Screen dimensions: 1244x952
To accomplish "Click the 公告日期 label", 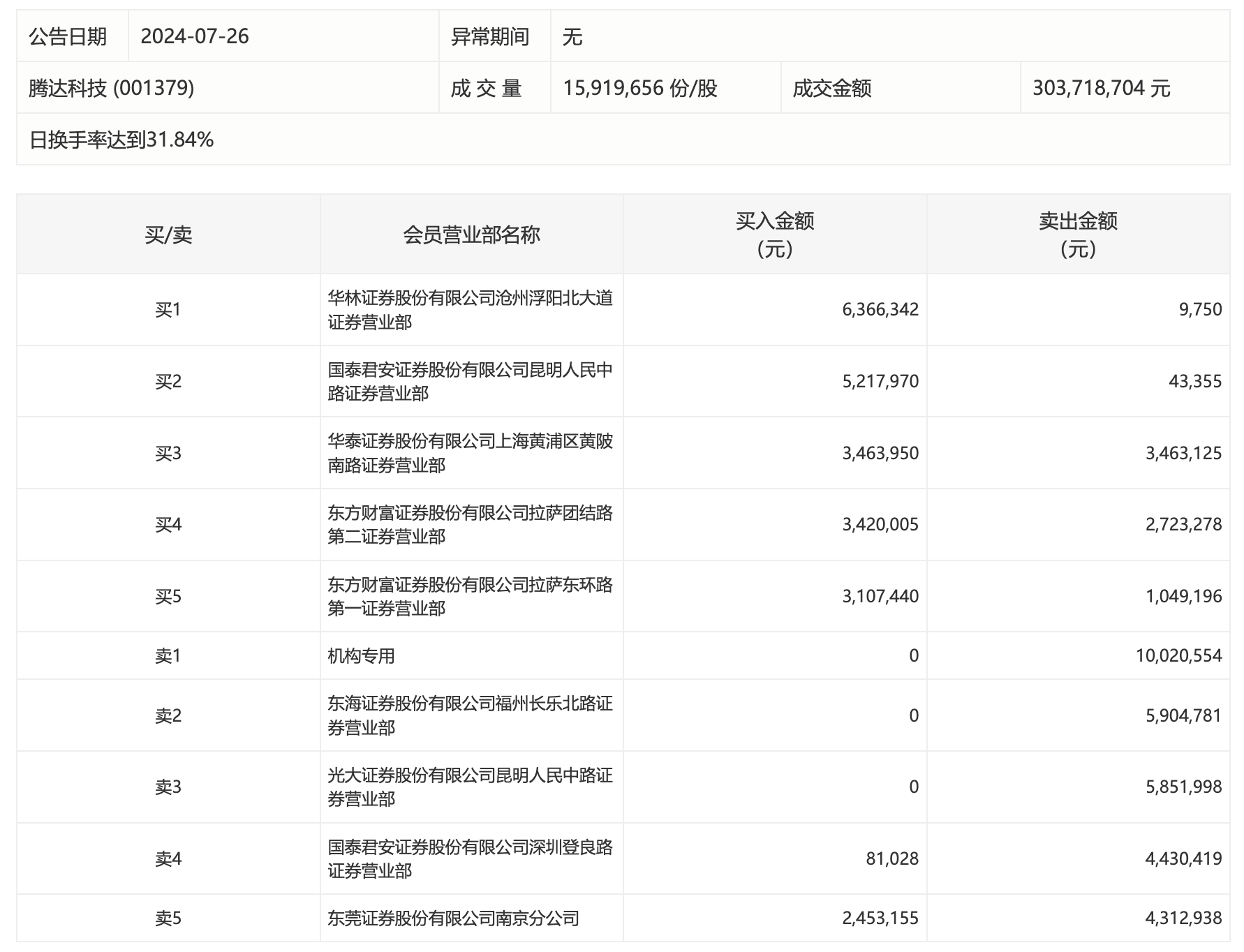I will coord(68,36).
